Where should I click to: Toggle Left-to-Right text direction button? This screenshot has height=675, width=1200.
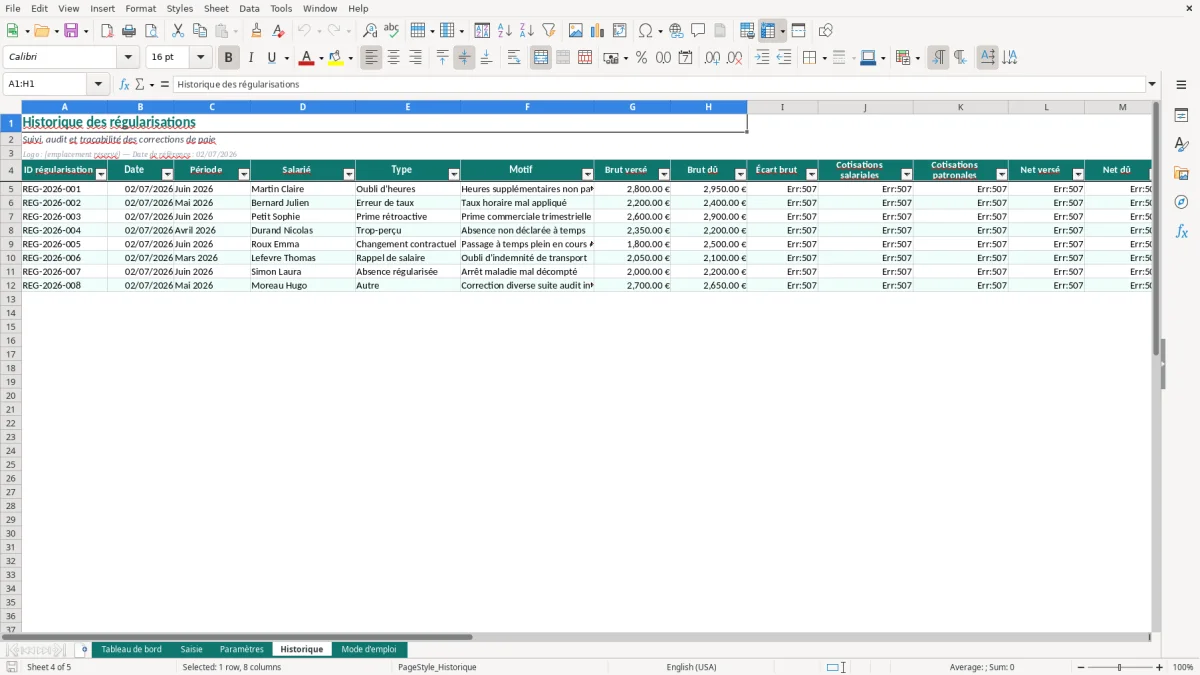point(938,58)
